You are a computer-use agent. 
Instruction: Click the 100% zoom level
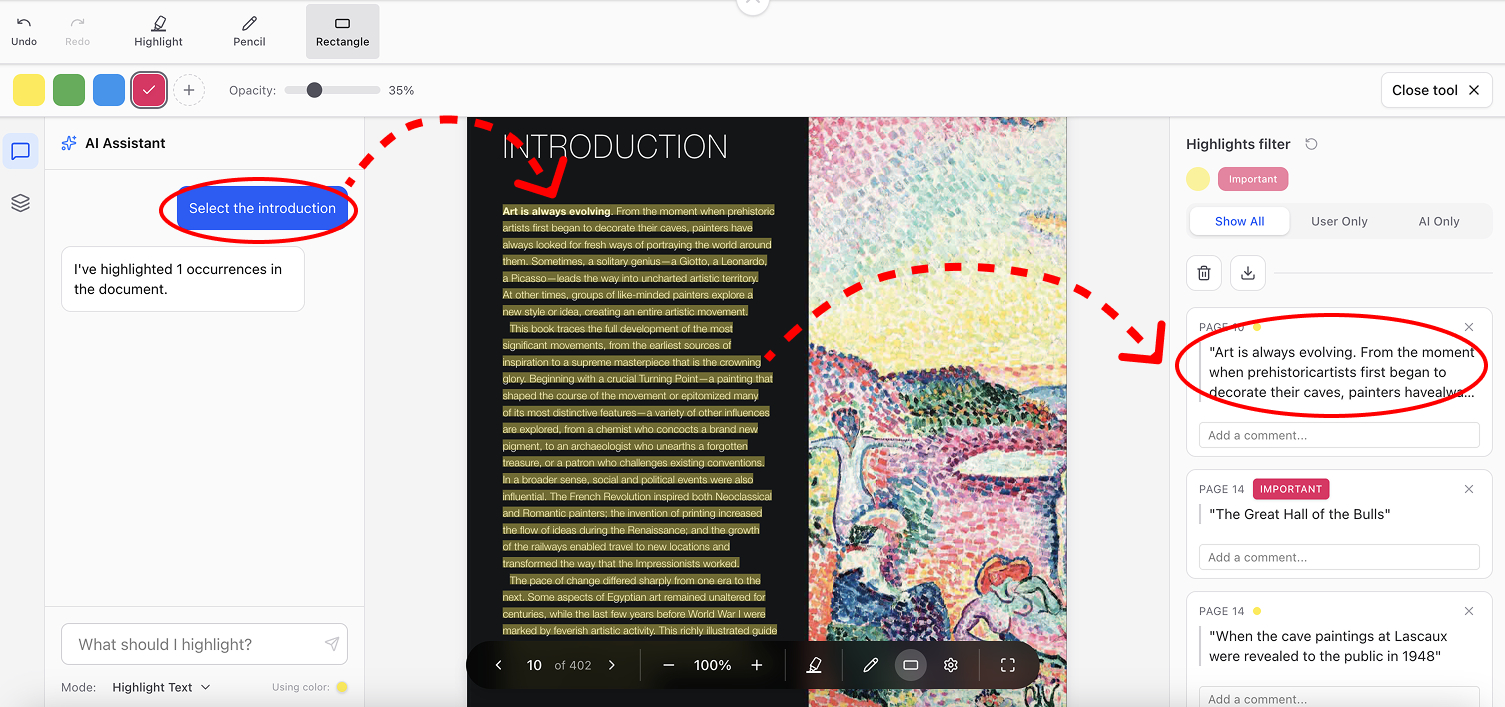click(x=713, y=665)
